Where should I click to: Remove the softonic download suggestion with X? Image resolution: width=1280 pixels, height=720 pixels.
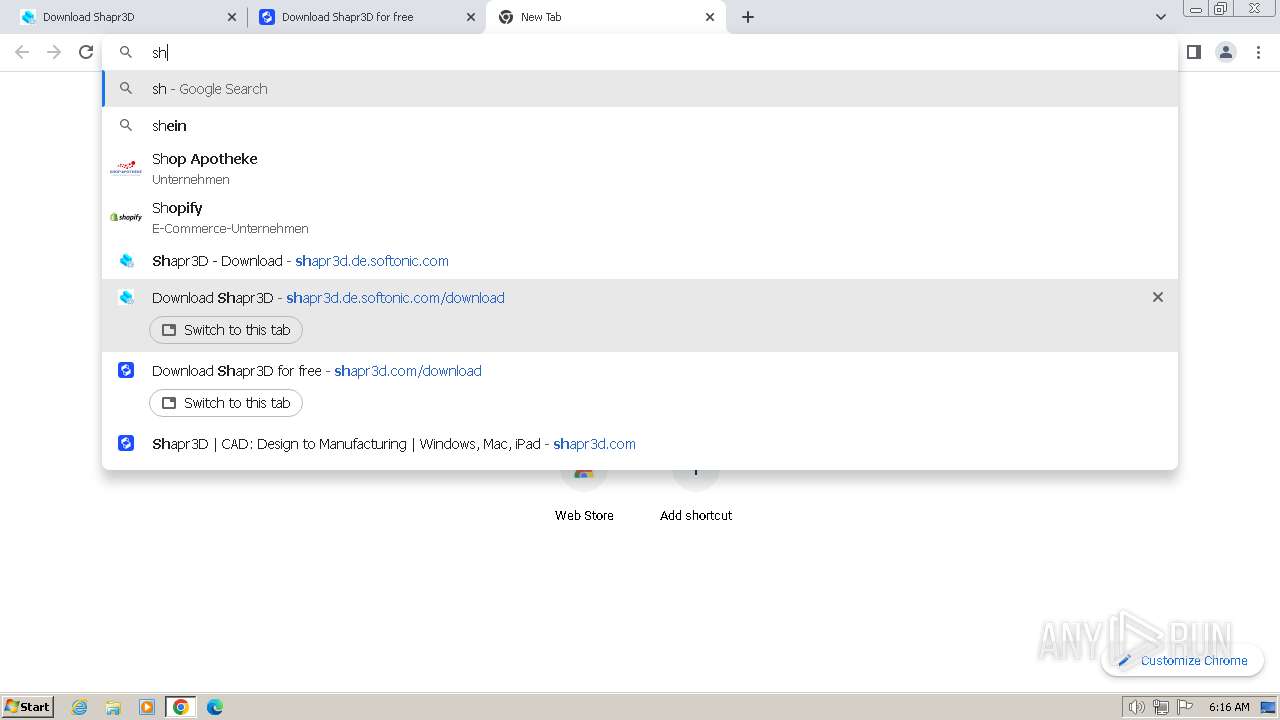[x=1158, y=297]
